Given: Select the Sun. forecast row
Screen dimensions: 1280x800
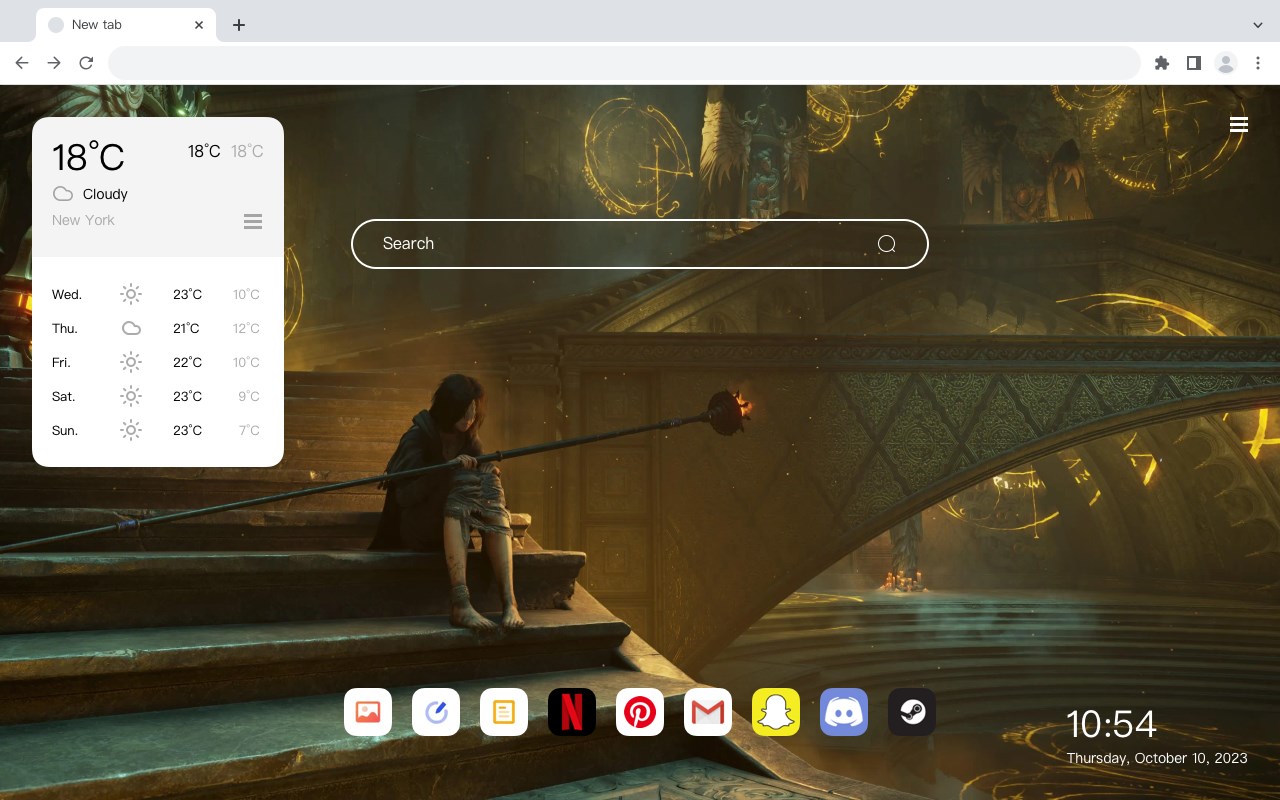Looking at the screenshot, I should 158,430.
